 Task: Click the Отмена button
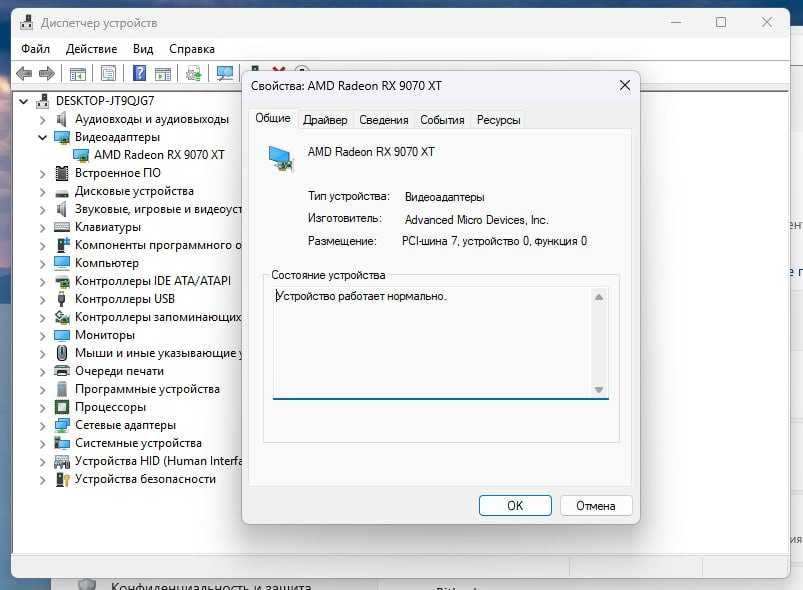(x=596, y=505)
